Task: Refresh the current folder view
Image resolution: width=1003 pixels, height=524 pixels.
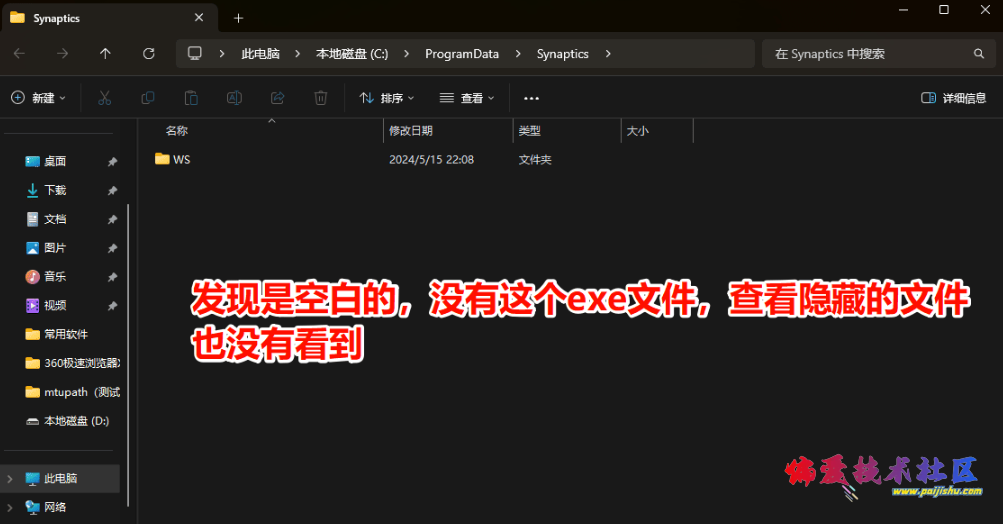Action: [x=148, y=54]
